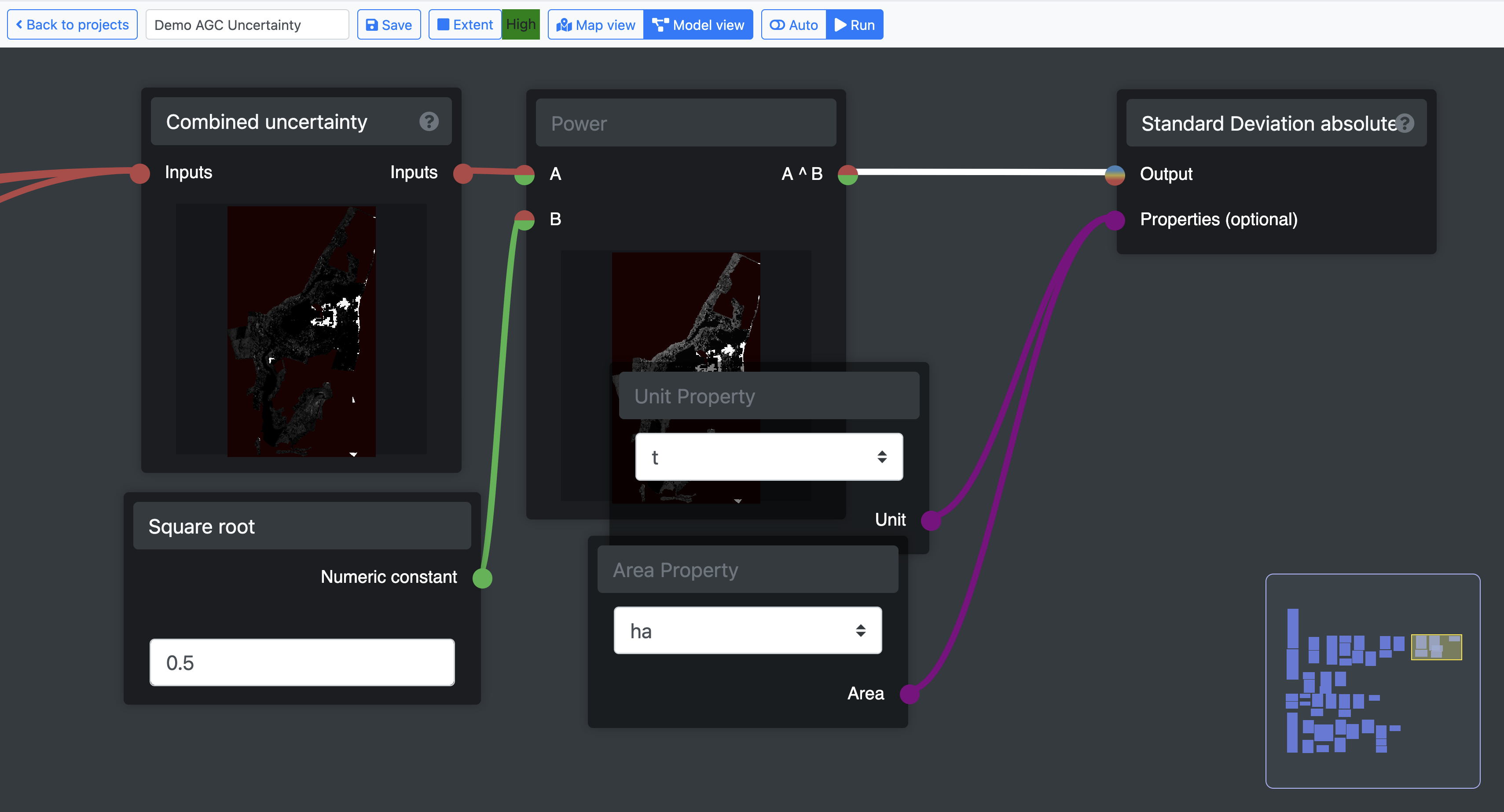Click the Numeric constant green output socket

pyautogui.click(x=482, y=578)
